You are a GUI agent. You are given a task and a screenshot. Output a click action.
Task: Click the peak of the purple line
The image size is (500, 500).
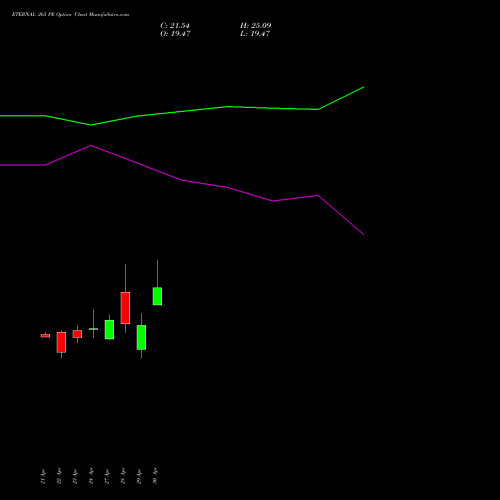pyautogui.click(x=91, y=145)
